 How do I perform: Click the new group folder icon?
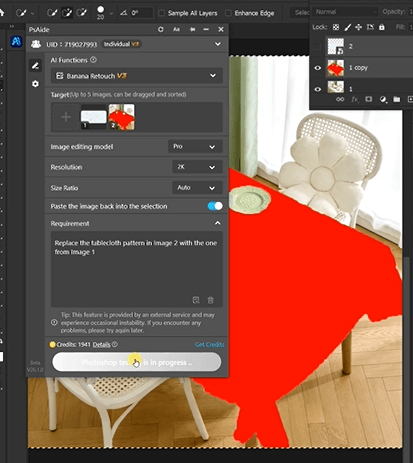396,99
